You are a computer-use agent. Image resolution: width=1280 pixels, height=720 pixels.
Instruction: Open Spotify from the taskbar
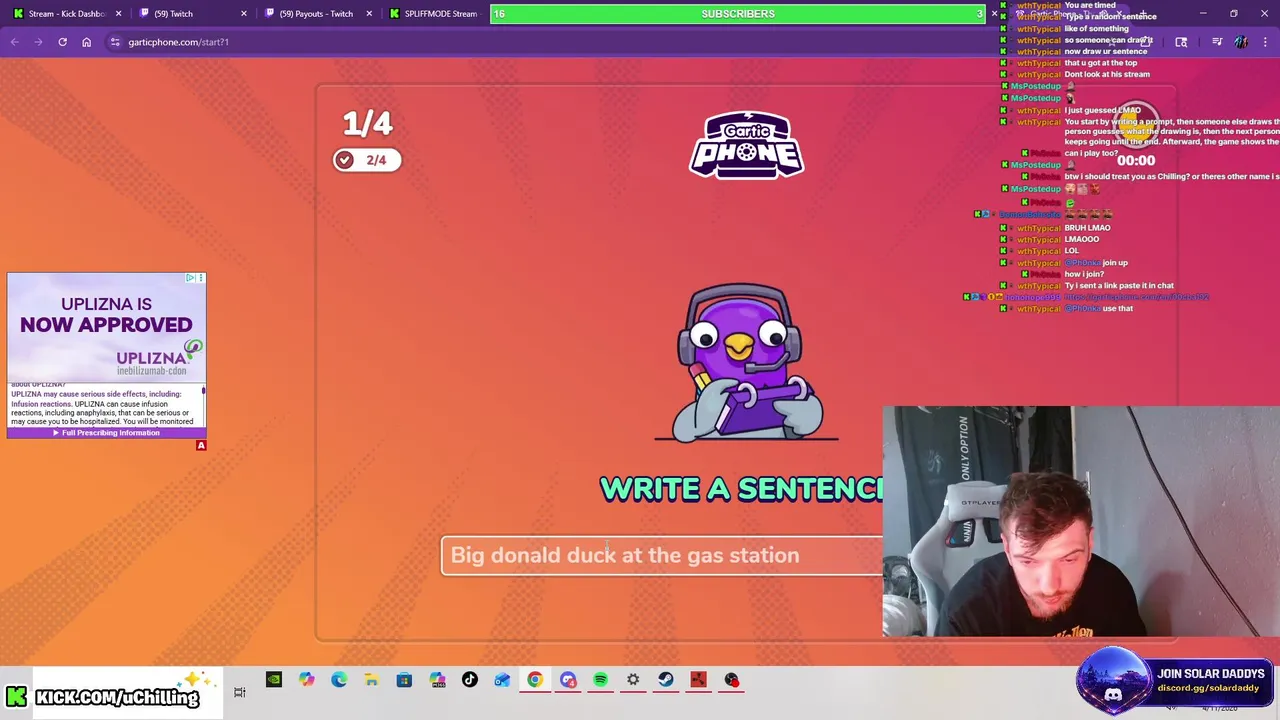click(600, 680)
